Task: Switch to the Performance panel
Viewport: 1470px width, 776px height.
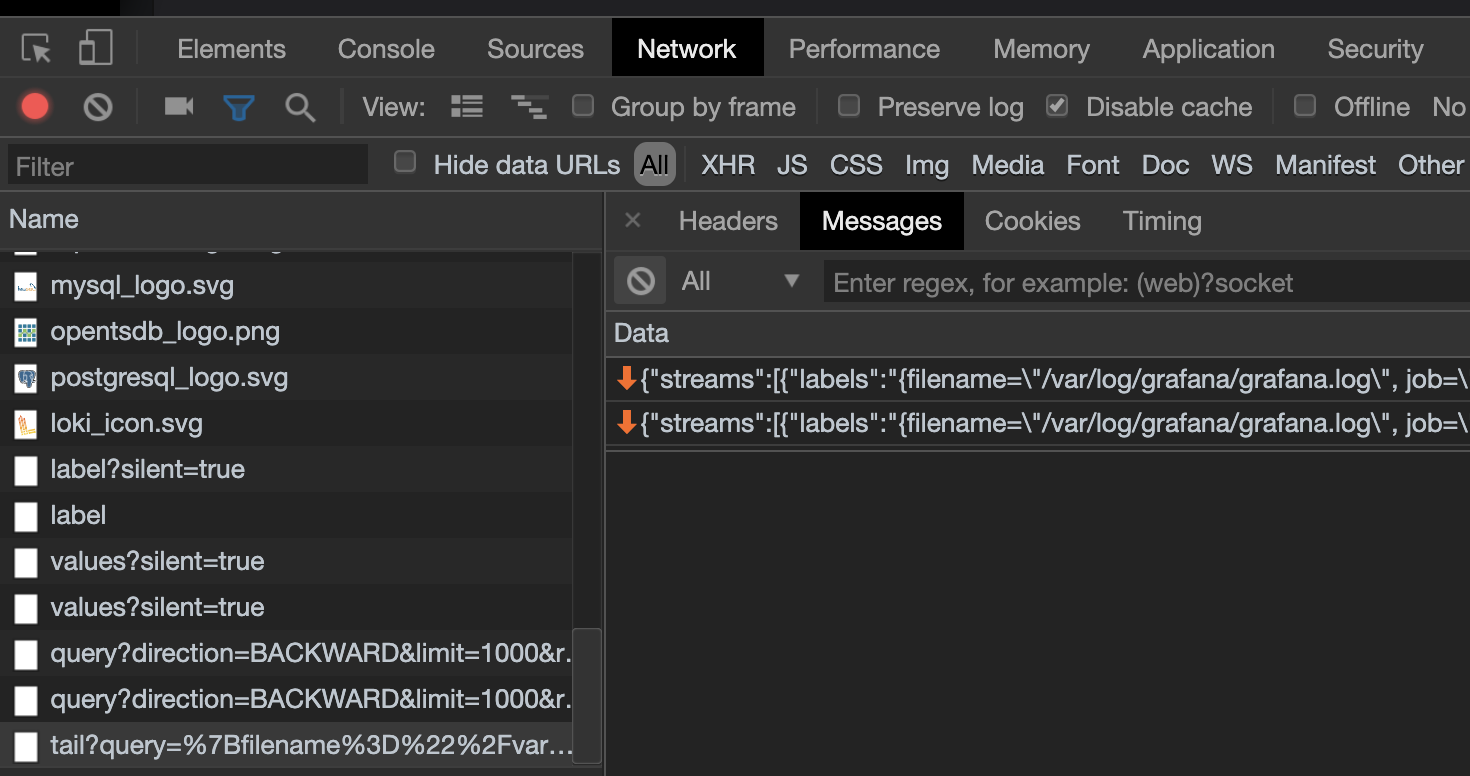Action: coord(863,47)
